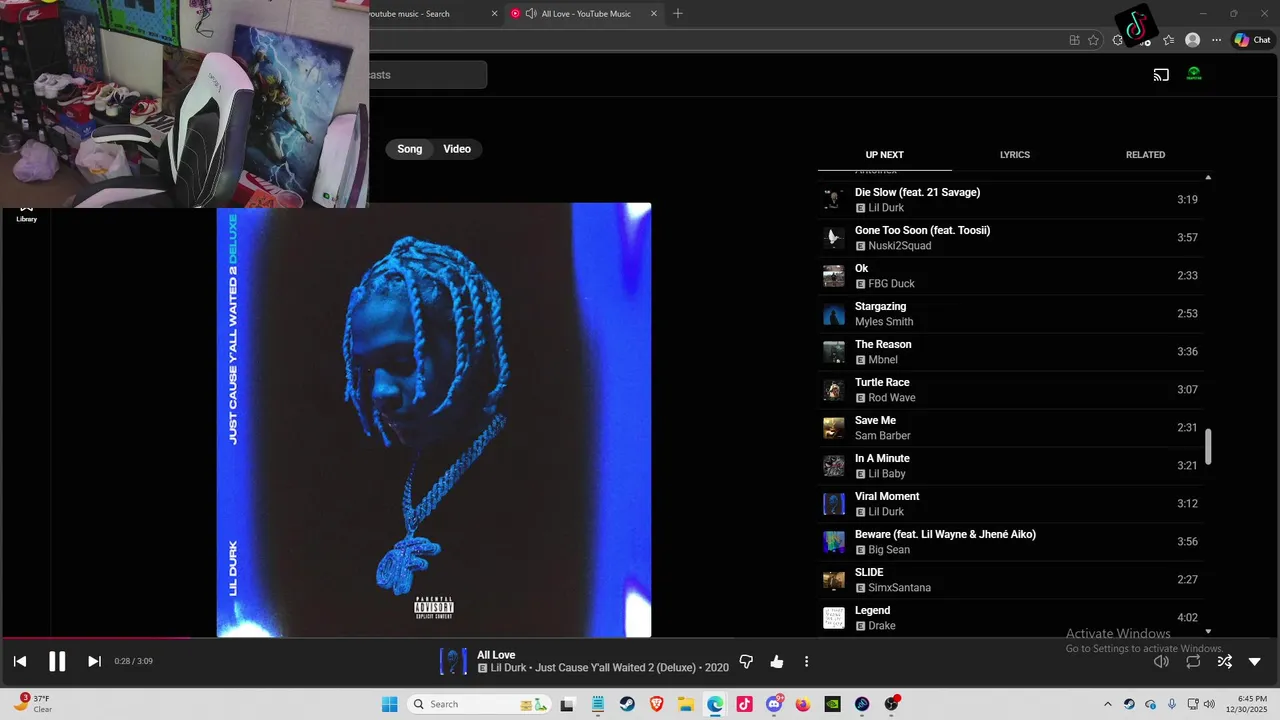
Task: Dislike the song All Love
Action: [745, 661]
